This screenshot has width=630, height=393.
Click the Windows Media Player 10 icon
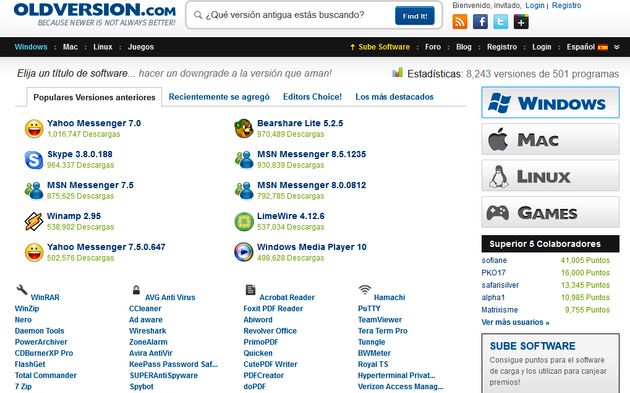tap(244, 252)
